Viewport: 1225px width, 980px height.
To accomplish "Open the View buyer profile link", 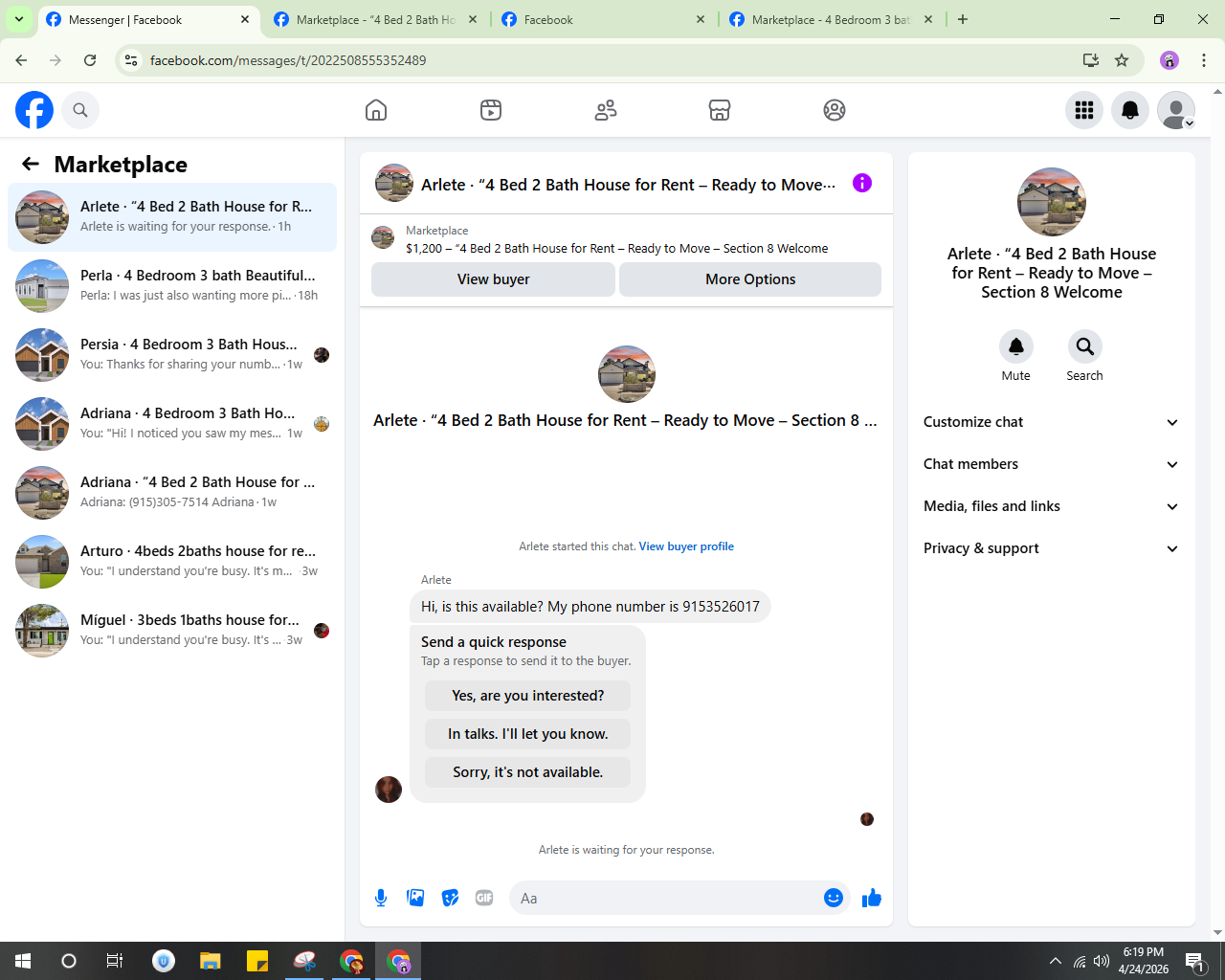I will pyautogui.click(x=686, y=546).
